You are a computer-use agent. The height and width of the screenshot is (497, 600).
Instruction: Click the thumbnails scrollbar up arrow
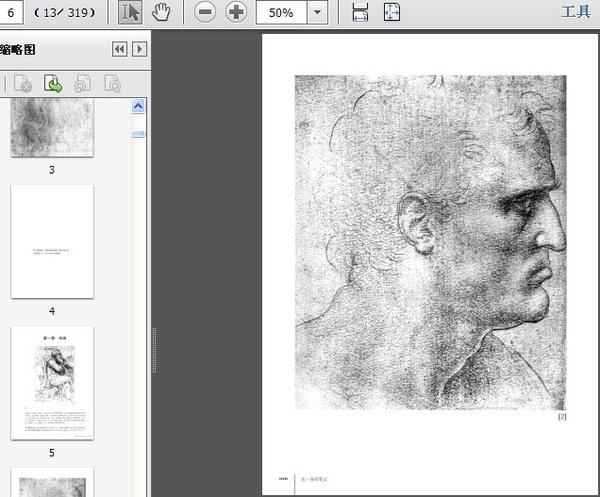click(x=139, y=105)
